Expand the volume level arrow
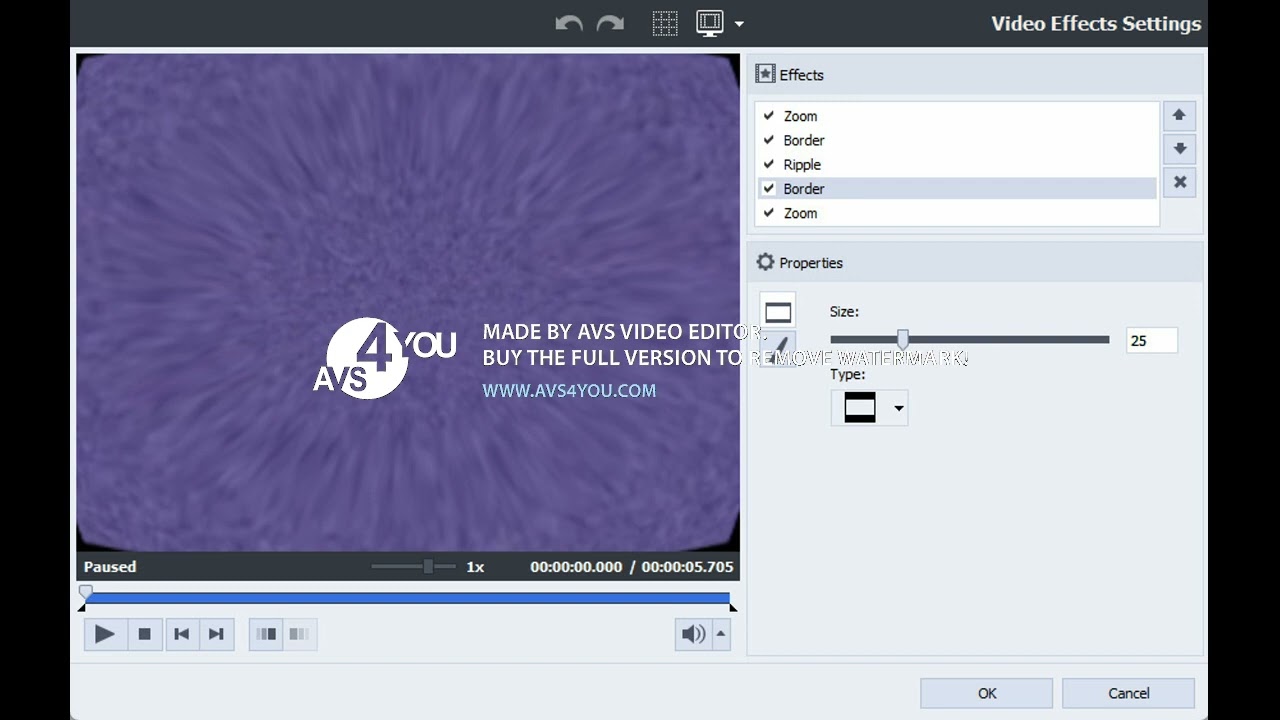Screen dimensions: 1280x720 (x=721, y=634)
